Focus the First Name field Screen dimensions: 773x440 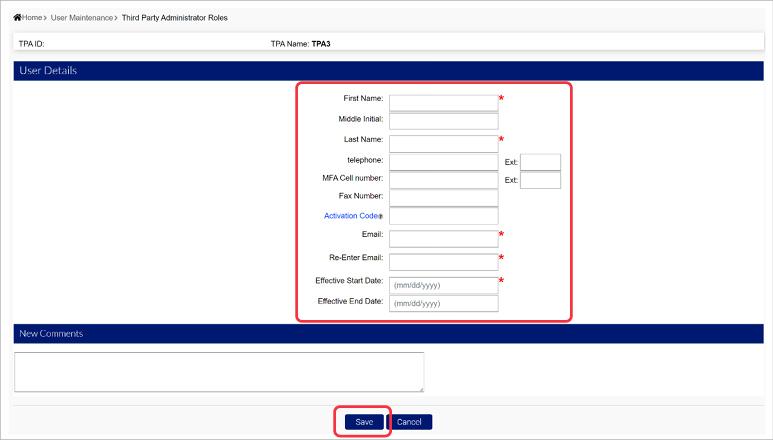click(x=443, y=102)
